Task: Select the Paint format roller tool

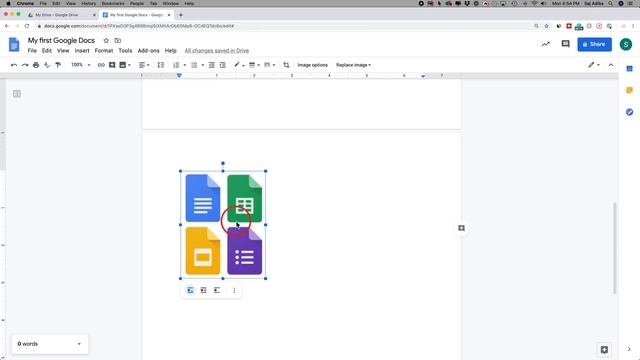Action: (58, 65)
